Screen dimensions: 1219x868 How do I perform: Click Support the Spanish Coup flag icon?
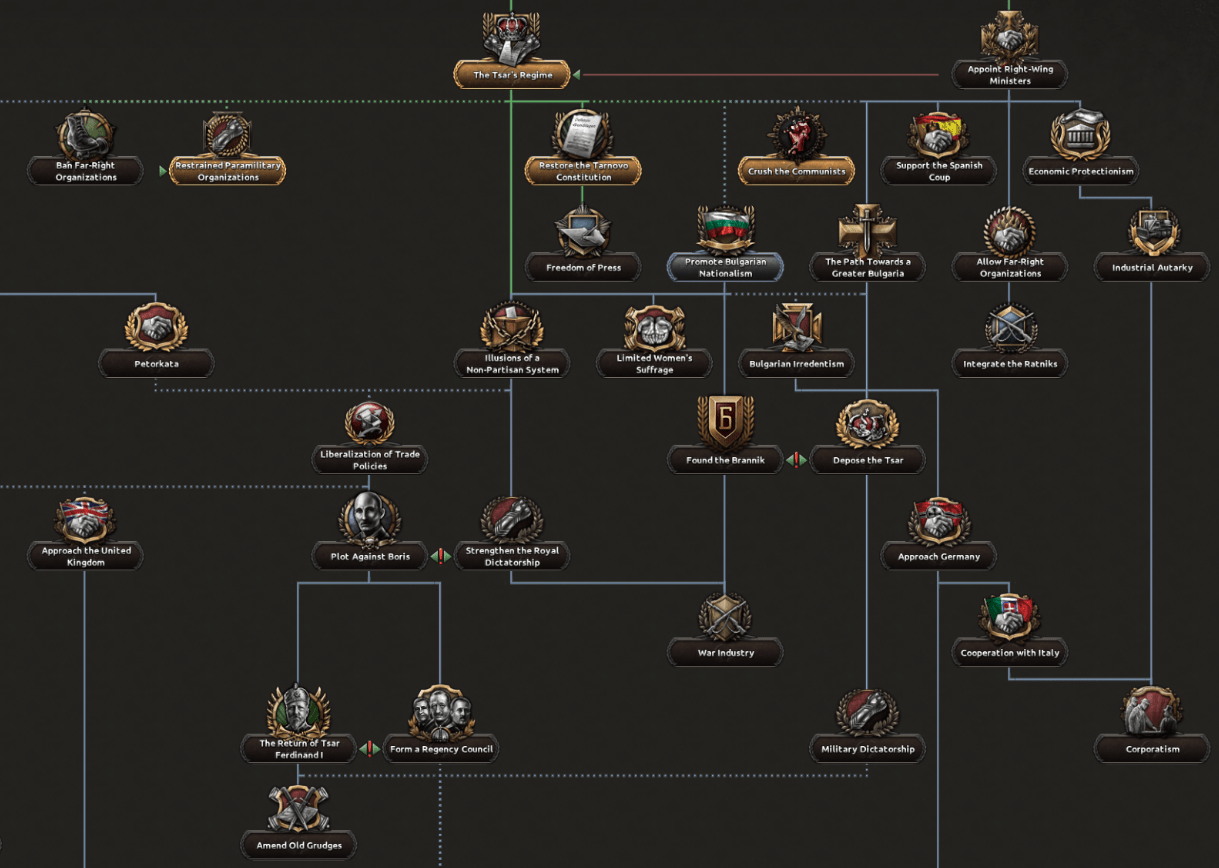point(939,135)
